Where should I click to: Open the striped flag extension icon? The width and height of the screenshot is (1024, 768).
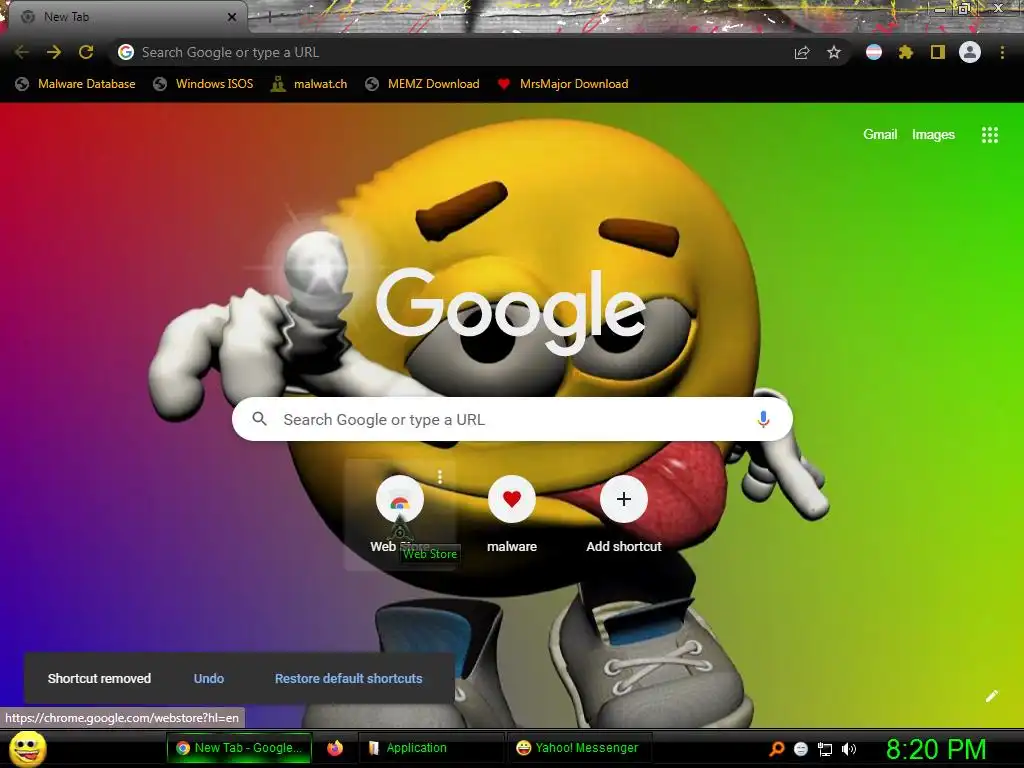[874, 52]
